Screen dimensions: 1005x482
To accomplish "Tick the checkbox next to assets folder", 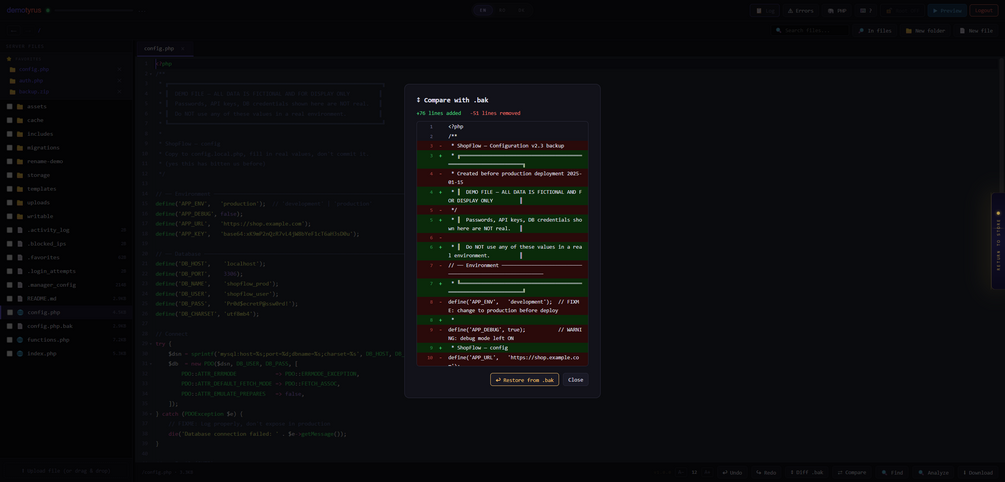I will point(10,106).
